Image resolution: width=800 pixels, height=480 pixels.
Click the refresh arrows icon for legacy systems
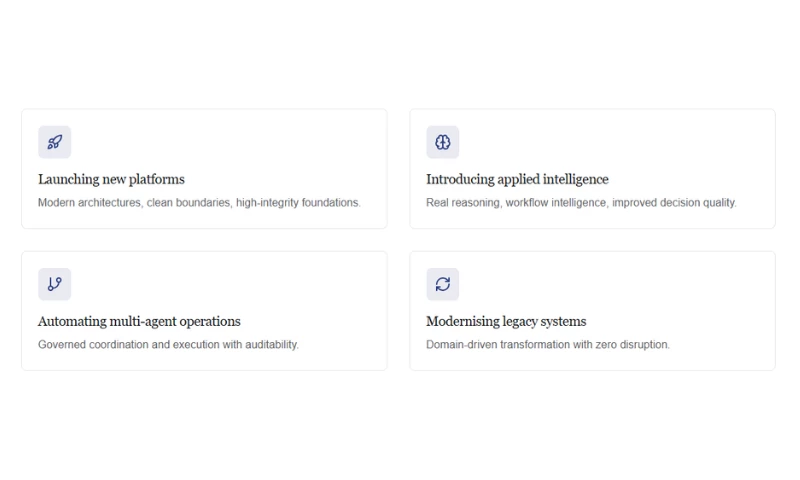pyautogui.click(x=442, y=284)
